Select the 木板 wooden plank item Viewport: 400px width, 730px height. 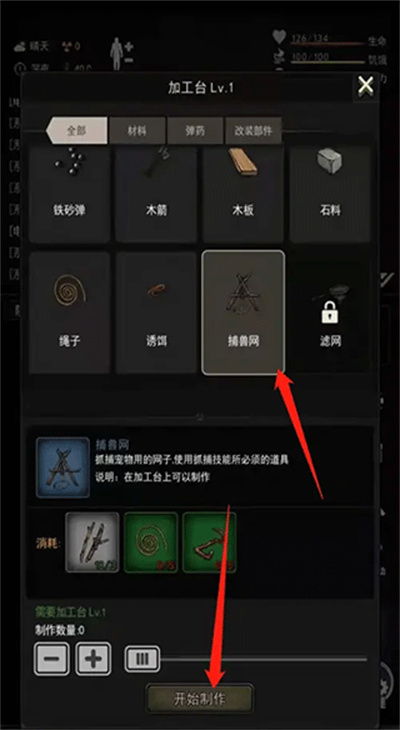[243, 194]
